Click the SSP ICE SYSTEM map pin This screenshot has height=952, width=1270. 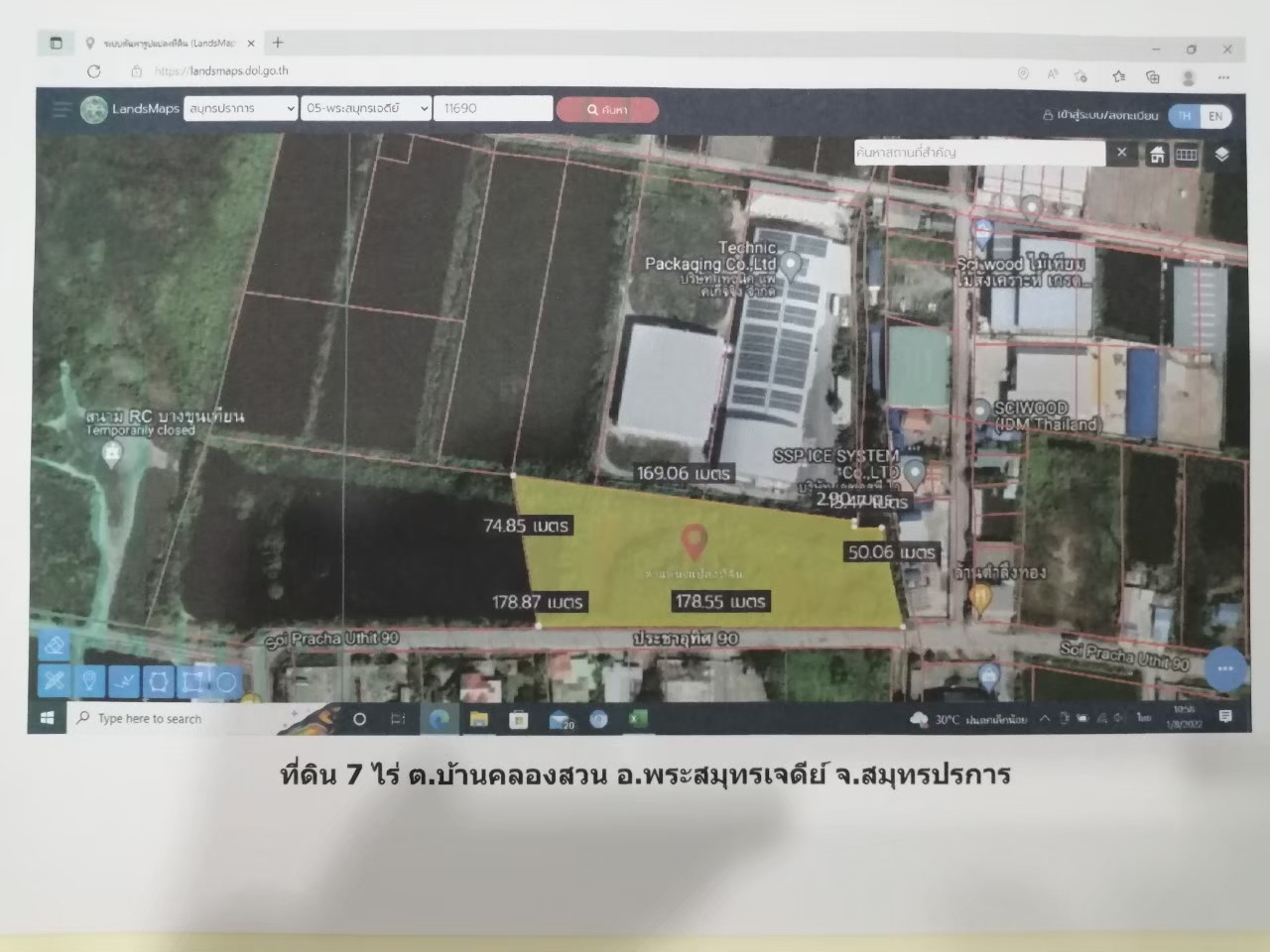914,473
